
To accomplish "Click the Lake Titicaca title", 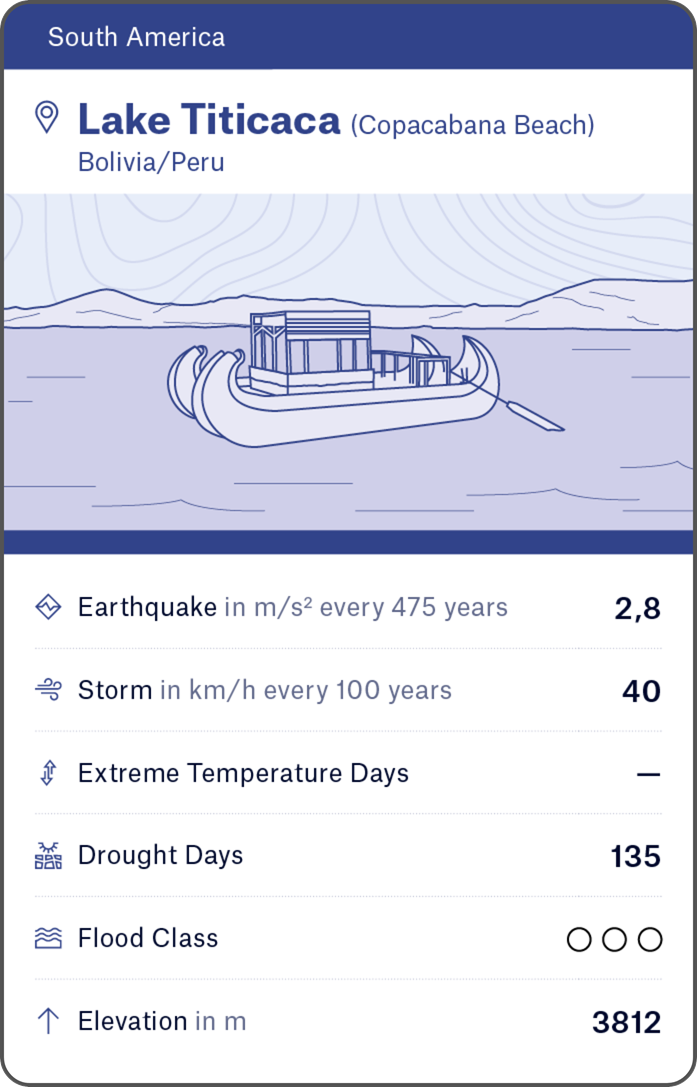I will tap(209, 121).
